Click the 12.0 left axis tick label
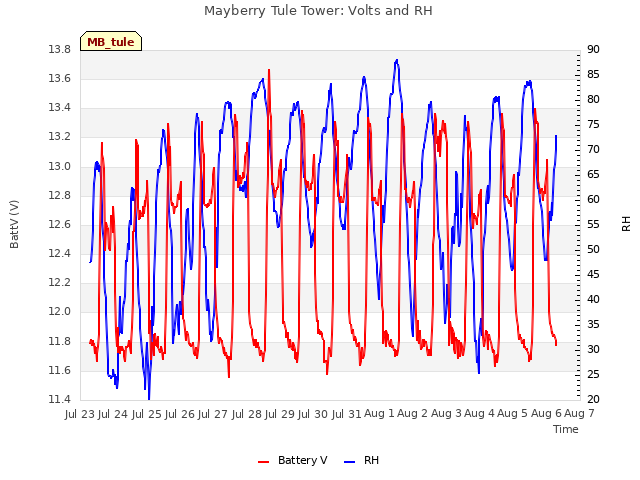The height and width of the screenshot is (480, 640). [59, 312]
